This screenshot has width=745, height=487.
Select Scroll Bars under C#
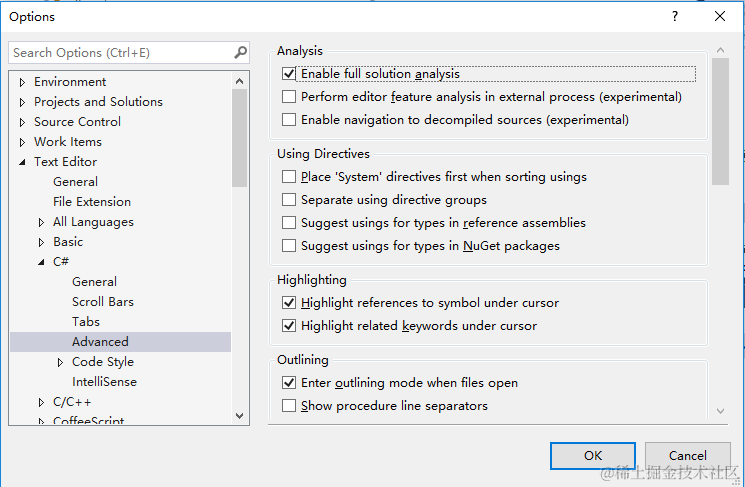103,302
